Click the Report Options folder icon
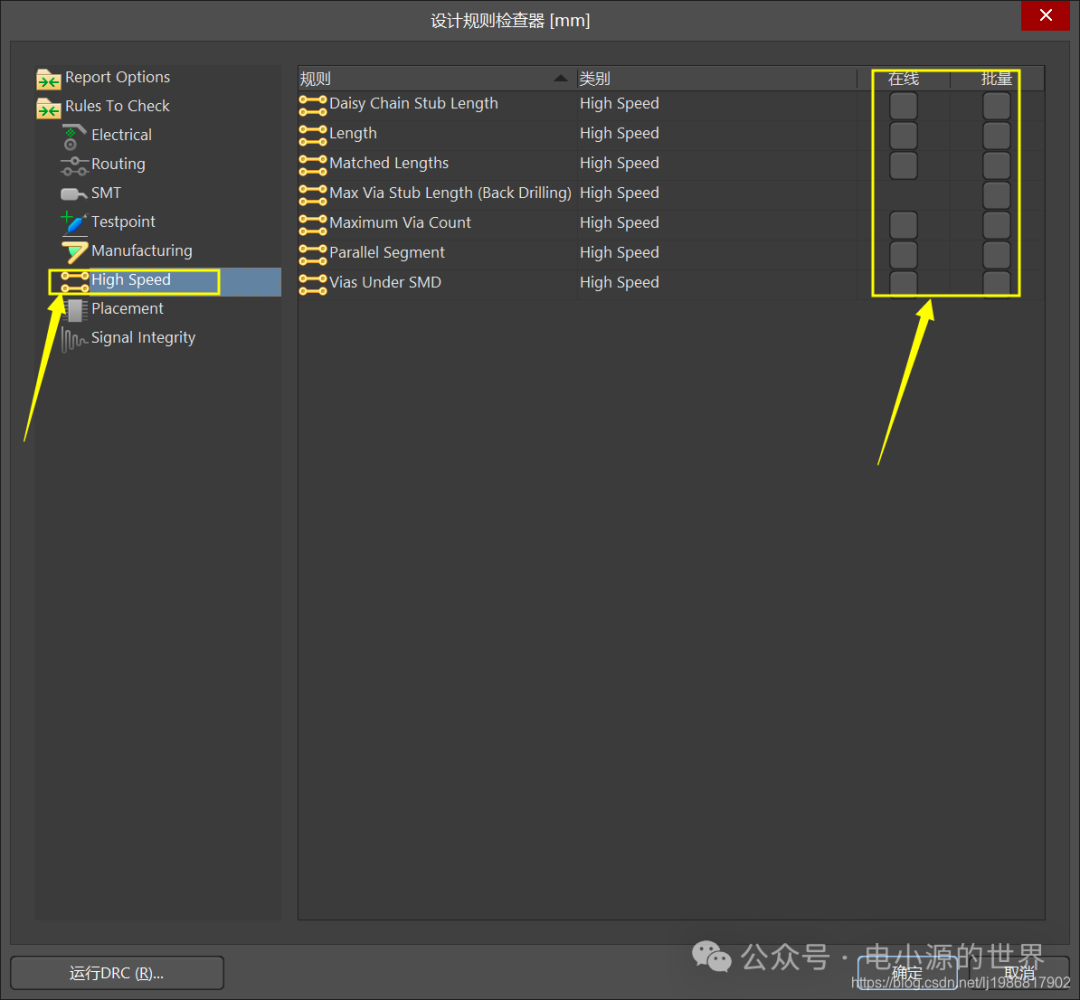Screen dimensions: 1080x1000 (x=48, y=79)
